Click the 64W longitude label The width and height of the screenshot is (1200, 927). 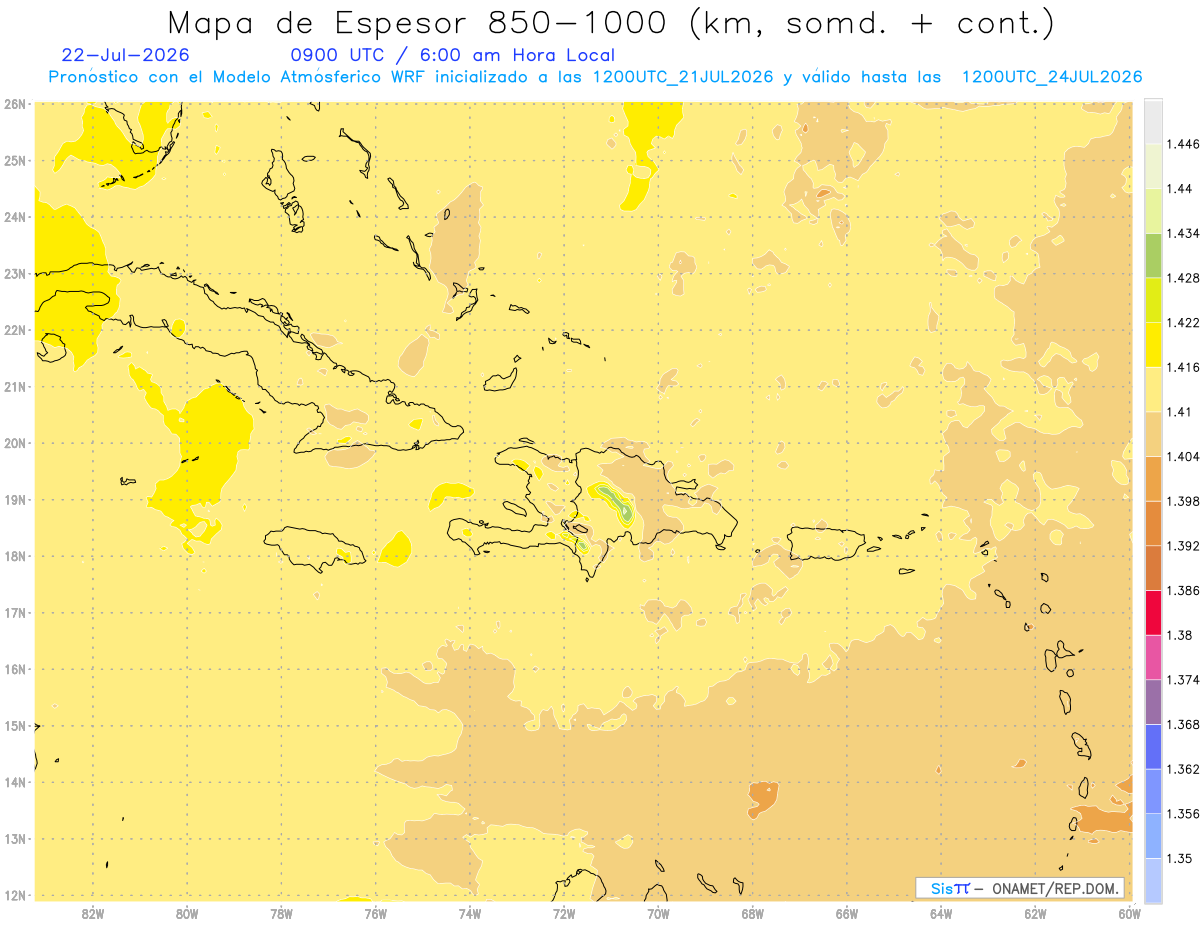click(x=941, y=913)
